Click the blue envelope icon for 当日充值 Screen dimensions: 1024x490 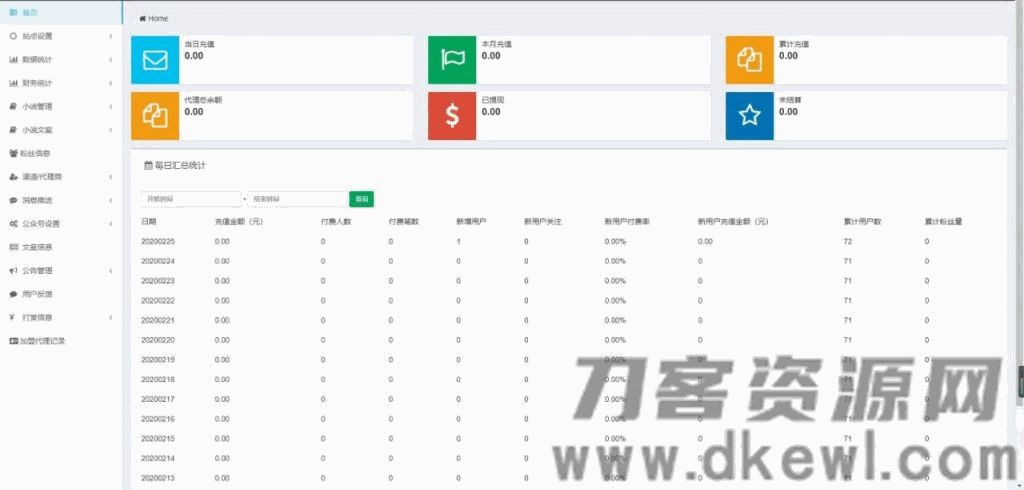click(x=155, y=60)
